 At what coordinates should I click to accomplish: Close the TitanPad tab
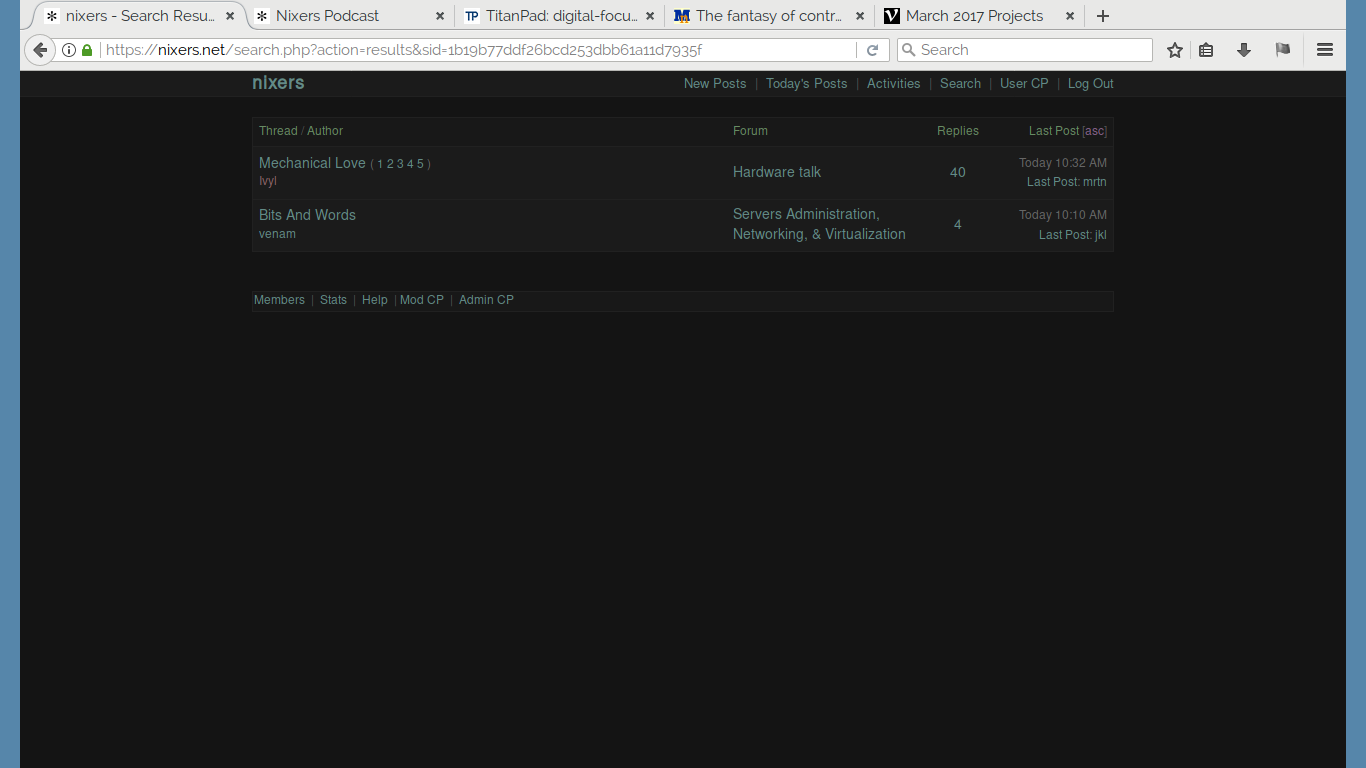650,16
